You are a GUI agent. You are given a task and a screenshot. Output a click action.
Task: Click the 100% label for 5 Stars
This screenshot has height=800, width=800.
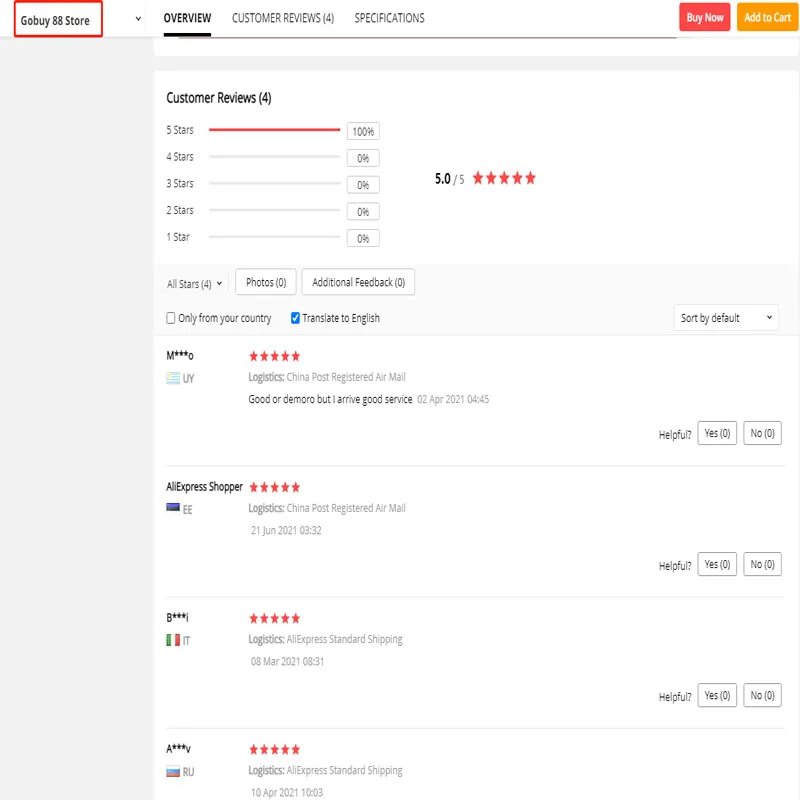[363, 132]
